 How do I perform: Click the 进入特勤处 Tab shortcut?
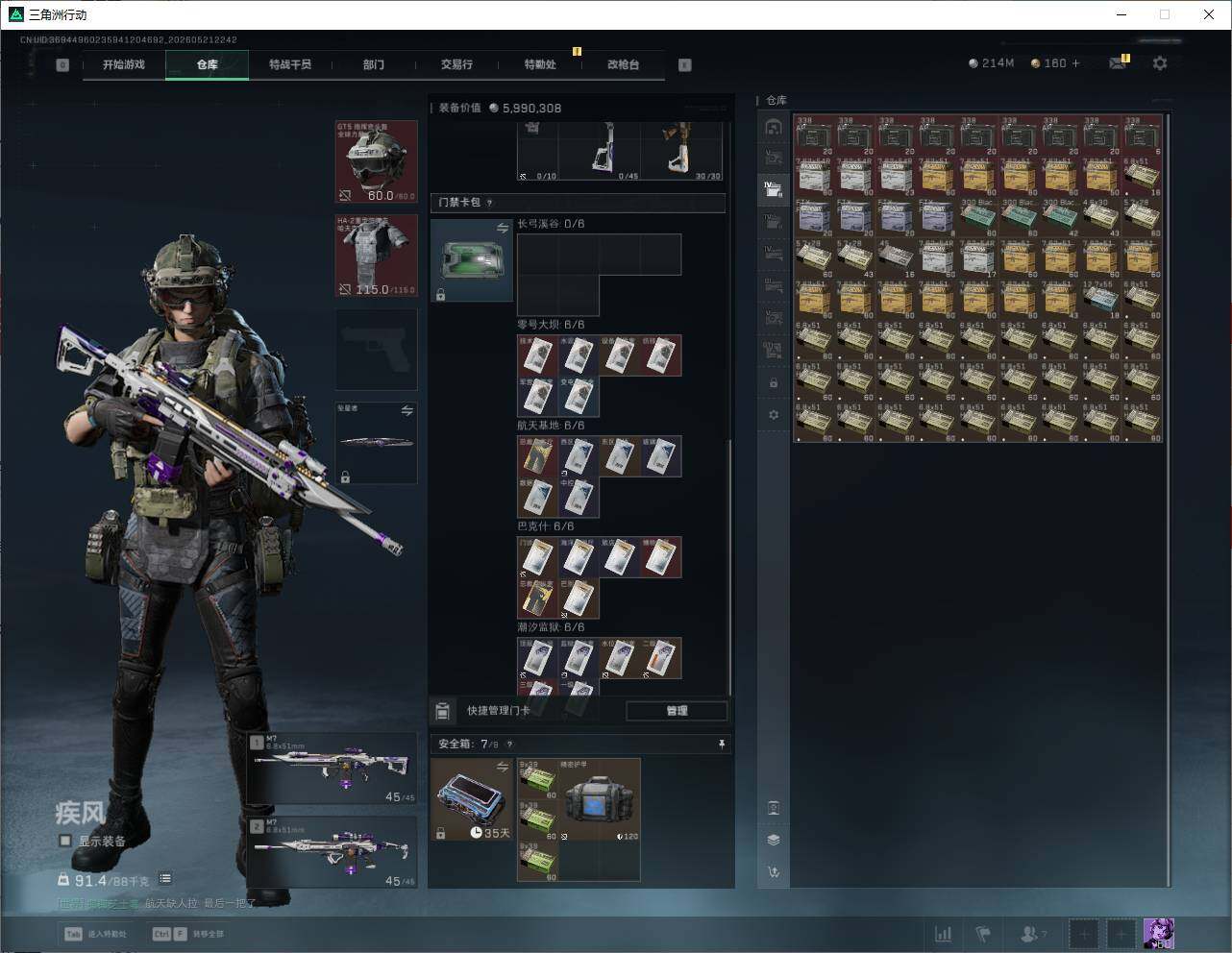(95, 934)
